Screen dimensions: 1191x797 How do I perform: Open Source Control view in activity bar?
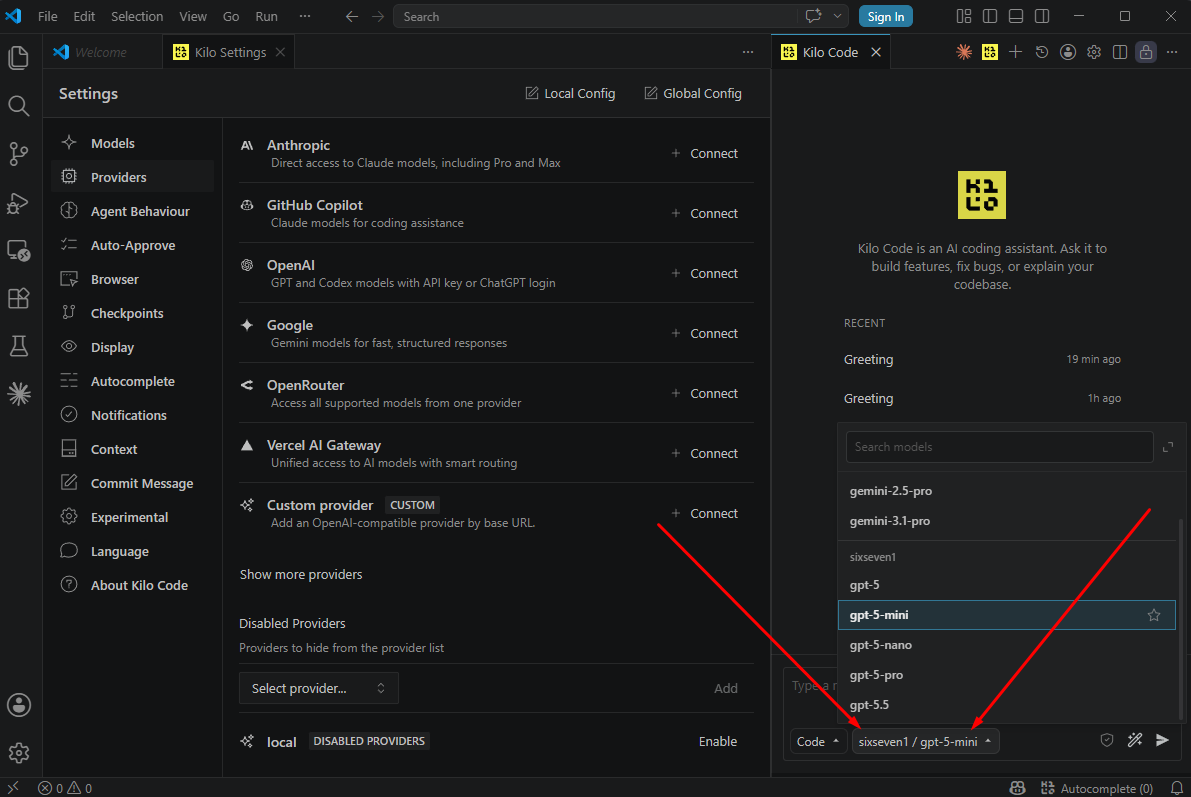coord(18,153)
